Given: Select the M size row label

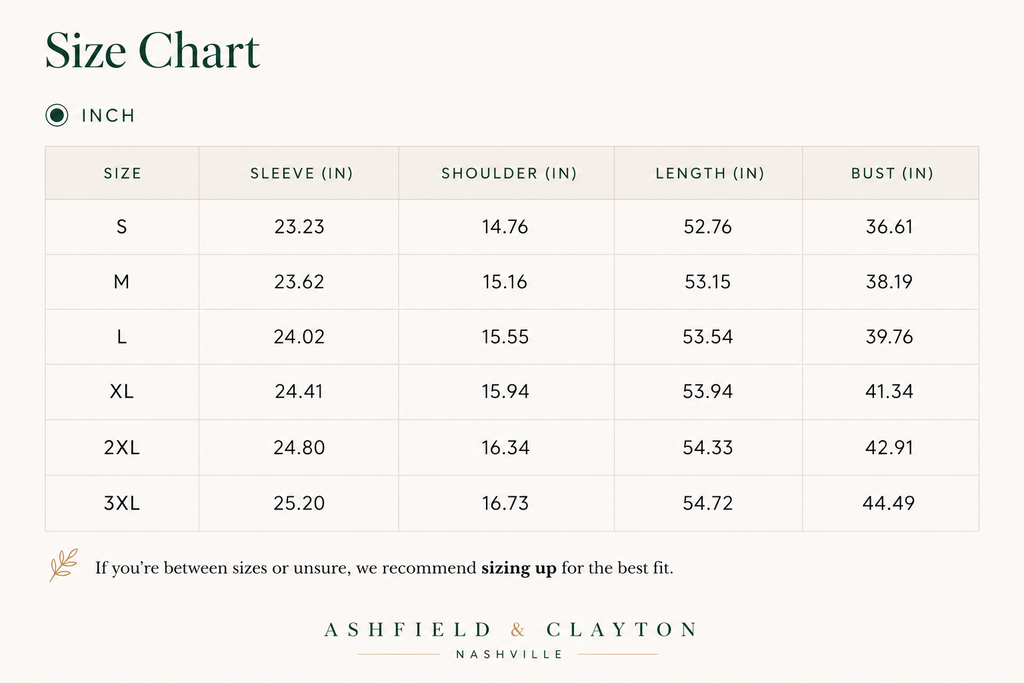Looking at the screenshot, I should 121,281.
